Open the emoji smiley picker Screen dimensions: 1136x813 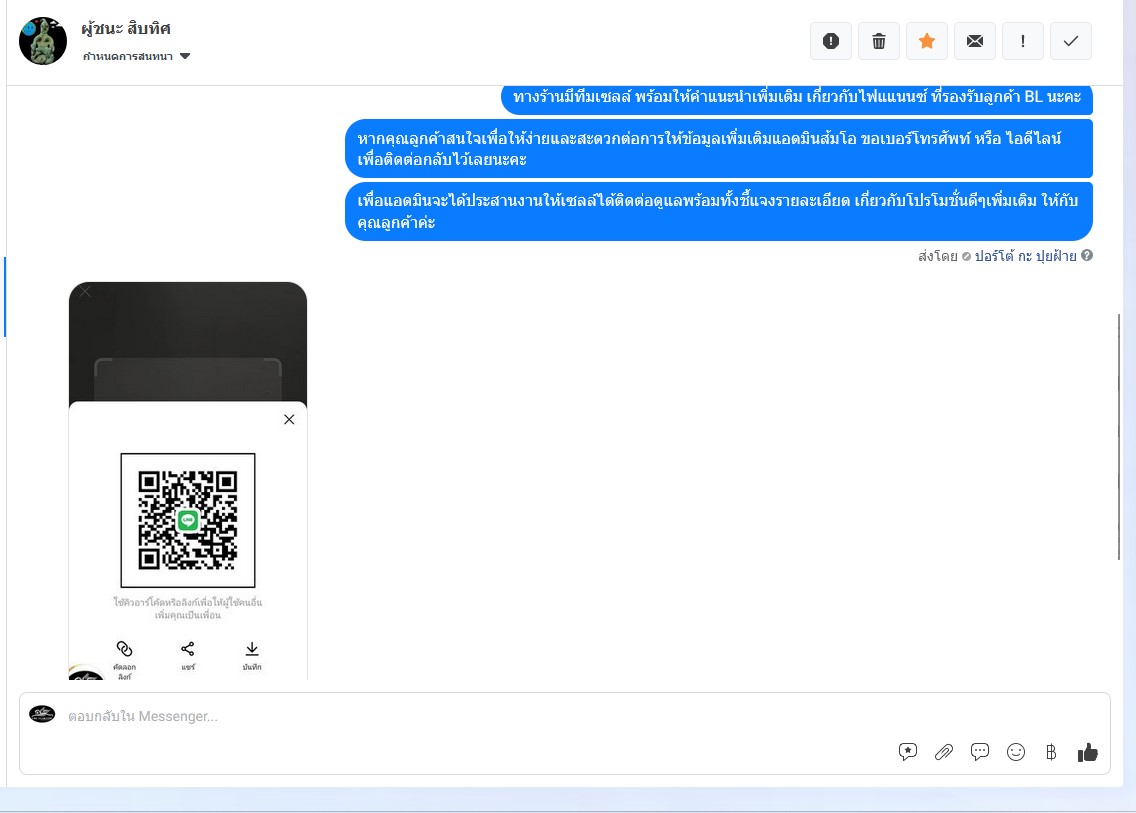1016,752
